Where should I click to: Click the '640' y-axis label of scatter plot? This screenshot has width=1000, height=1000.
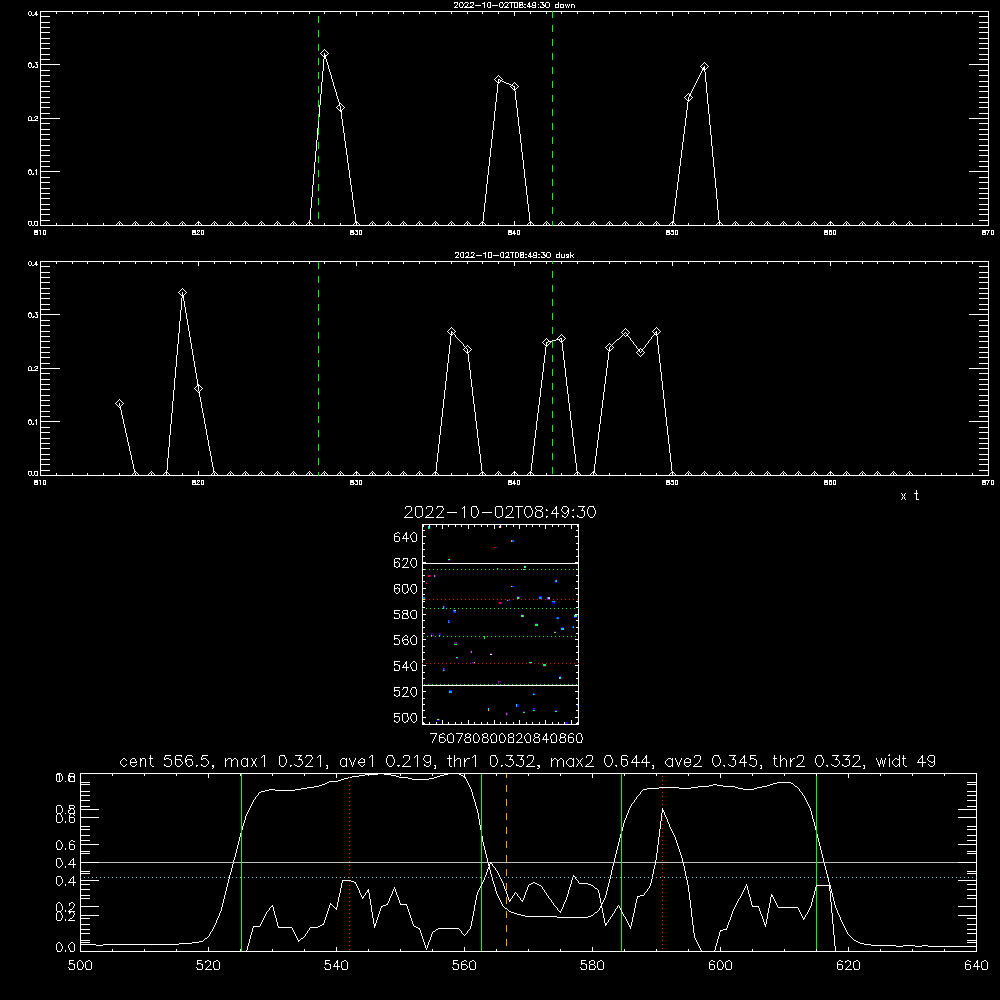(406, 538)
